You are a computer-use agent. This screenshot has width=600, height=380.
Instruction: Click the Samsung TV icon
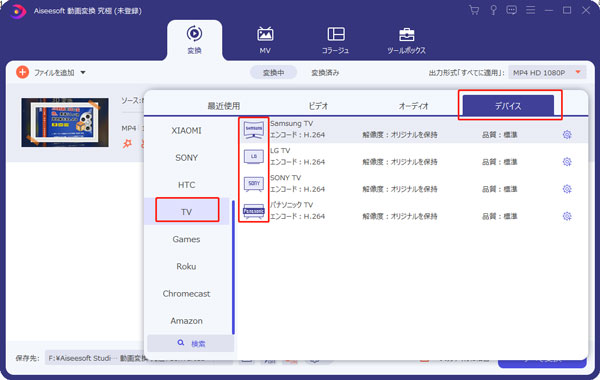click(254, 129)
